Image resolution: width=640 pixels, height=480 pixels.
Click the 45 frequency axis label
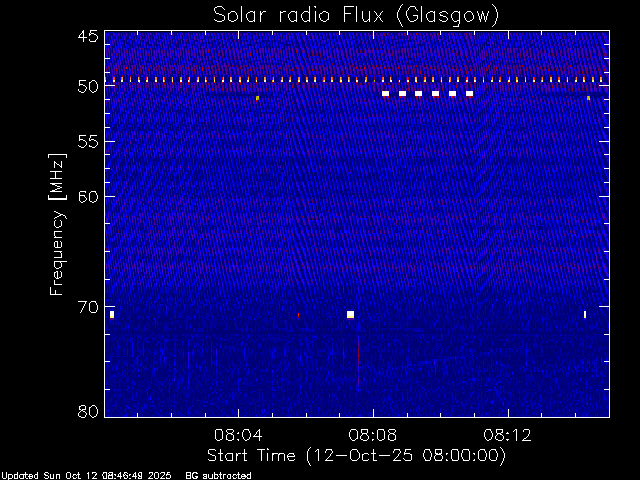coord(88,36)
